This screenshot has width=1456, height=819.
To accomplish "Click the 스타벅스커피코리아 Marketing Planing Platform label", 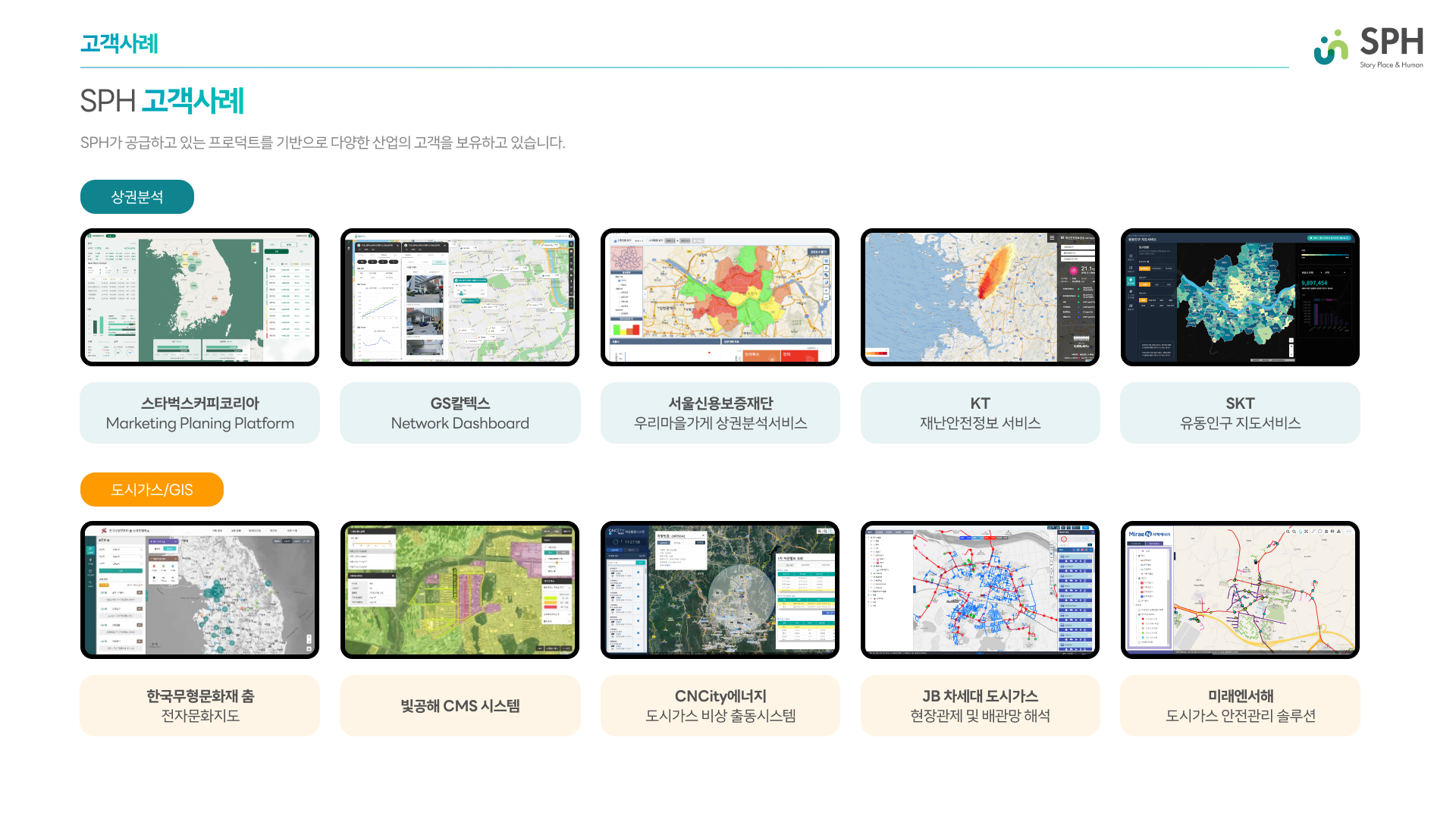I will [199, 413].
